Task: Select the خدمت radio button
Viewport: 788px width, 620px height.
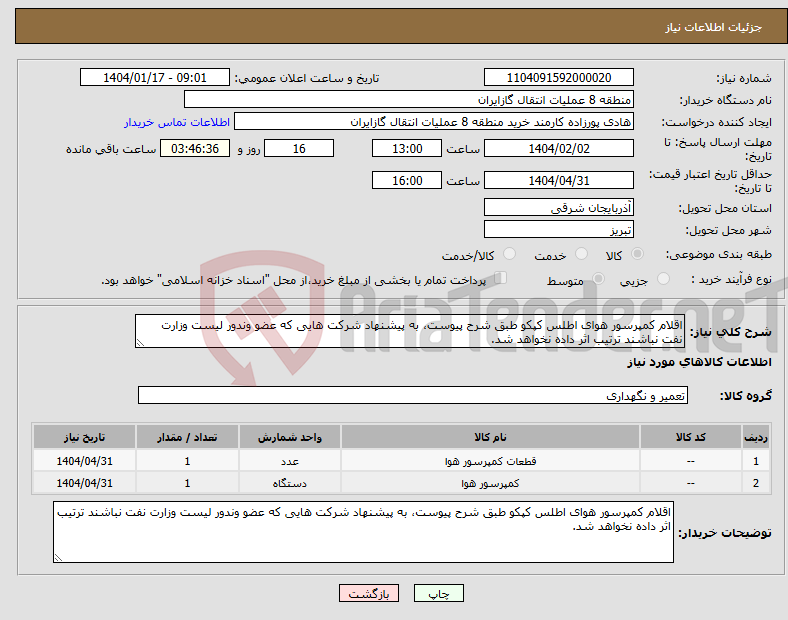Action: (581, 254)
